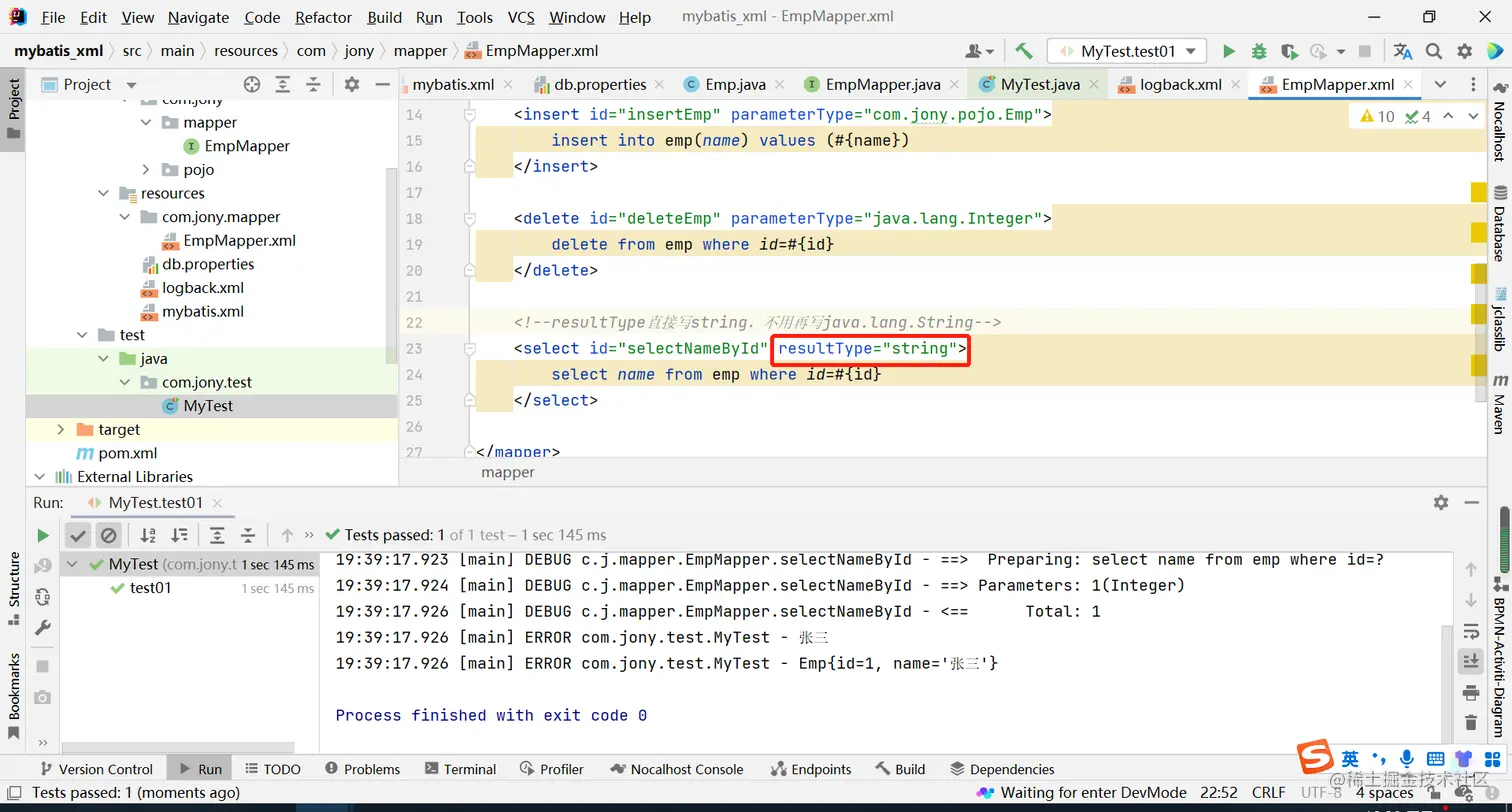Open the VCS menu
Screen dimensions: 1512x812
pyautogui.click(x=521, y=17)
